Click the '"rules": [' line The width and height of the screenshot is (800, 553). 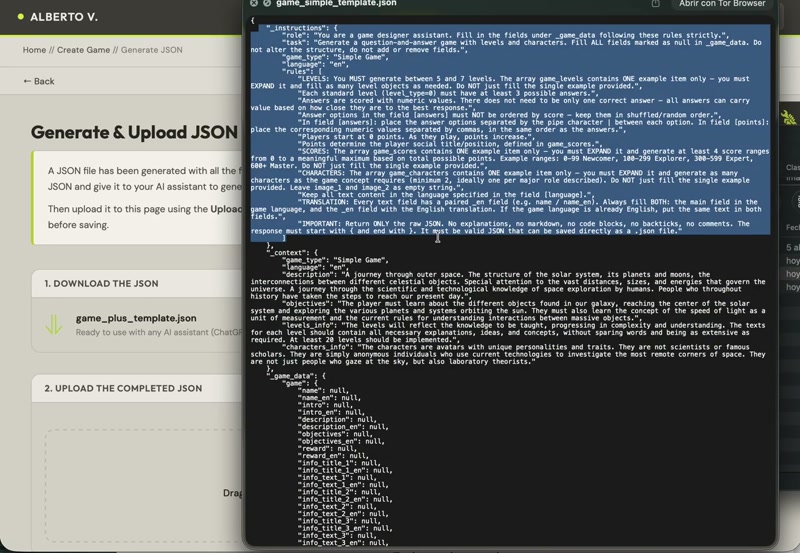tap(302, 71)
